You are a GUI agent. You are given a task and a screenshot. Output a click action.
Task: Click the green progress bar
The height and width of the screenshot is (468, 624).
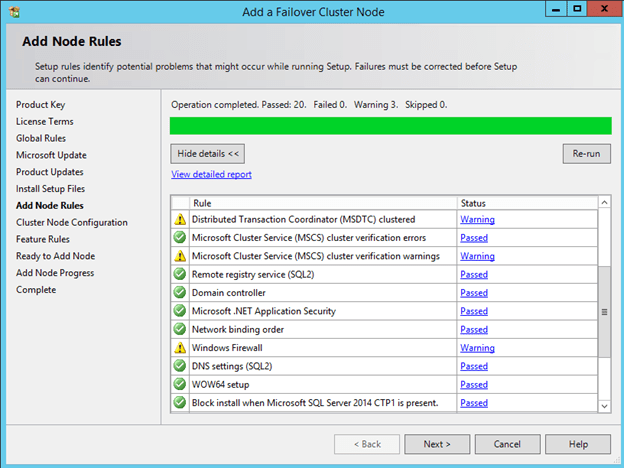(x=390, y=126)
